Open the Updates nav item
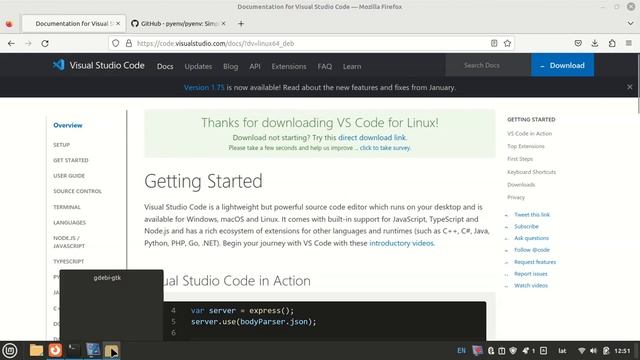The height and width of the screenshot is (360, 640). (x=198, y=66)
